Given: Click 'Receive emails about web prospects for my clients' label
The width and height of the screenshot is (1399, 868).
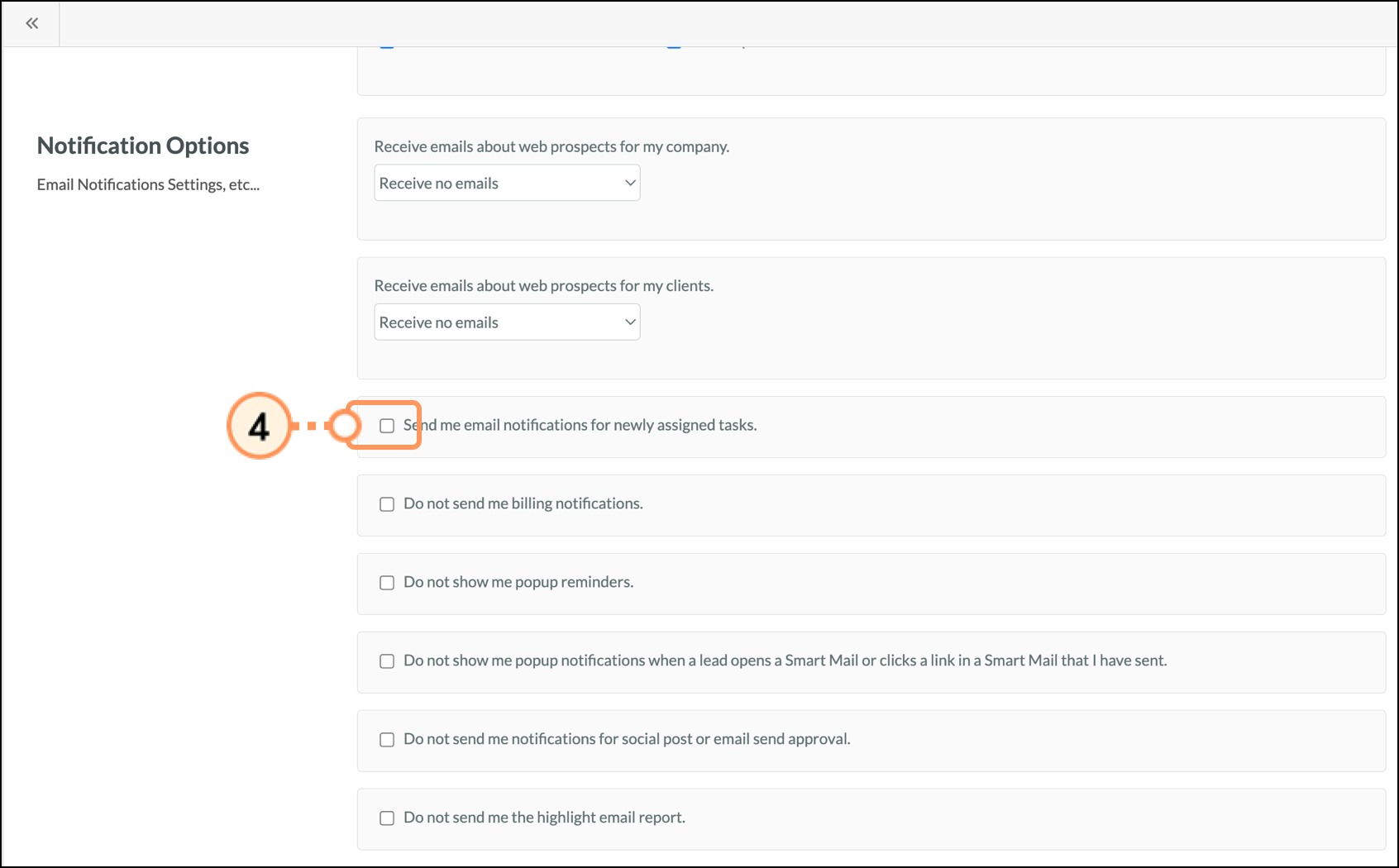Looking at the screenshot, I should pyautogui.click(x=544, y=285).
